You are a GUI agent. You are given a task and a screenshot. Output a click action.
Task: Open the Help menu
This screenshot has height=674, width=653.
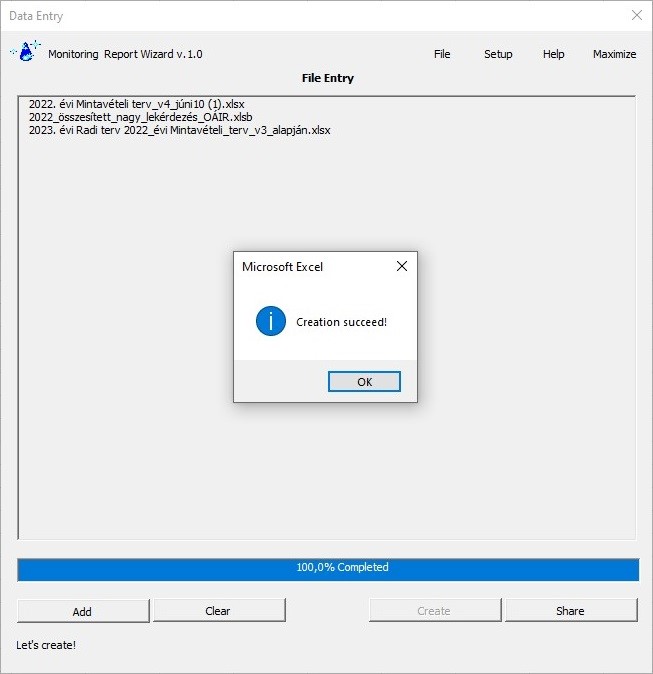click(x=553, y=54)
